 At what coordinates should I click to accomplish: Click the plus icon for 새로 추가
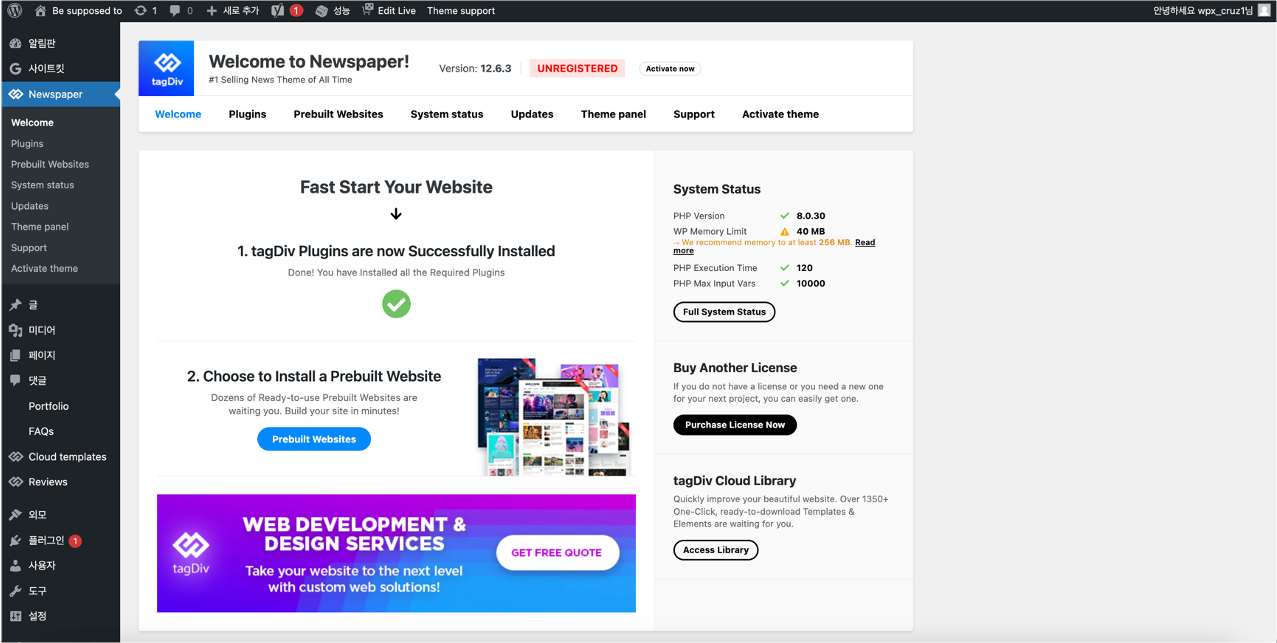point(211,10)
